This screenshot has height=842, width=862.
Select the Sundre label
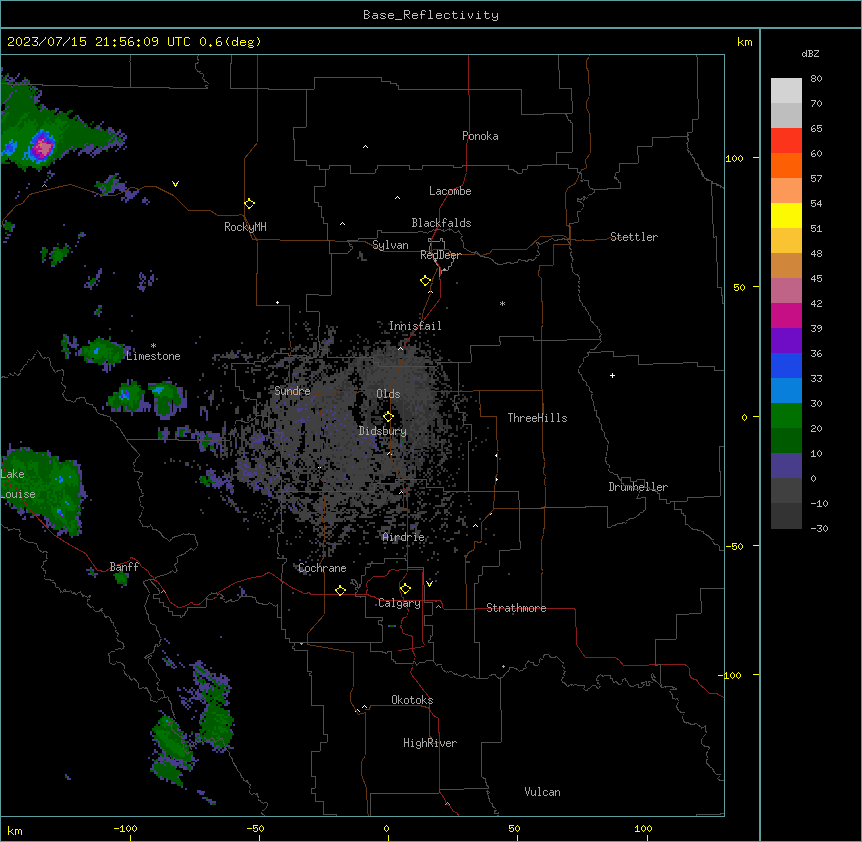292,391
